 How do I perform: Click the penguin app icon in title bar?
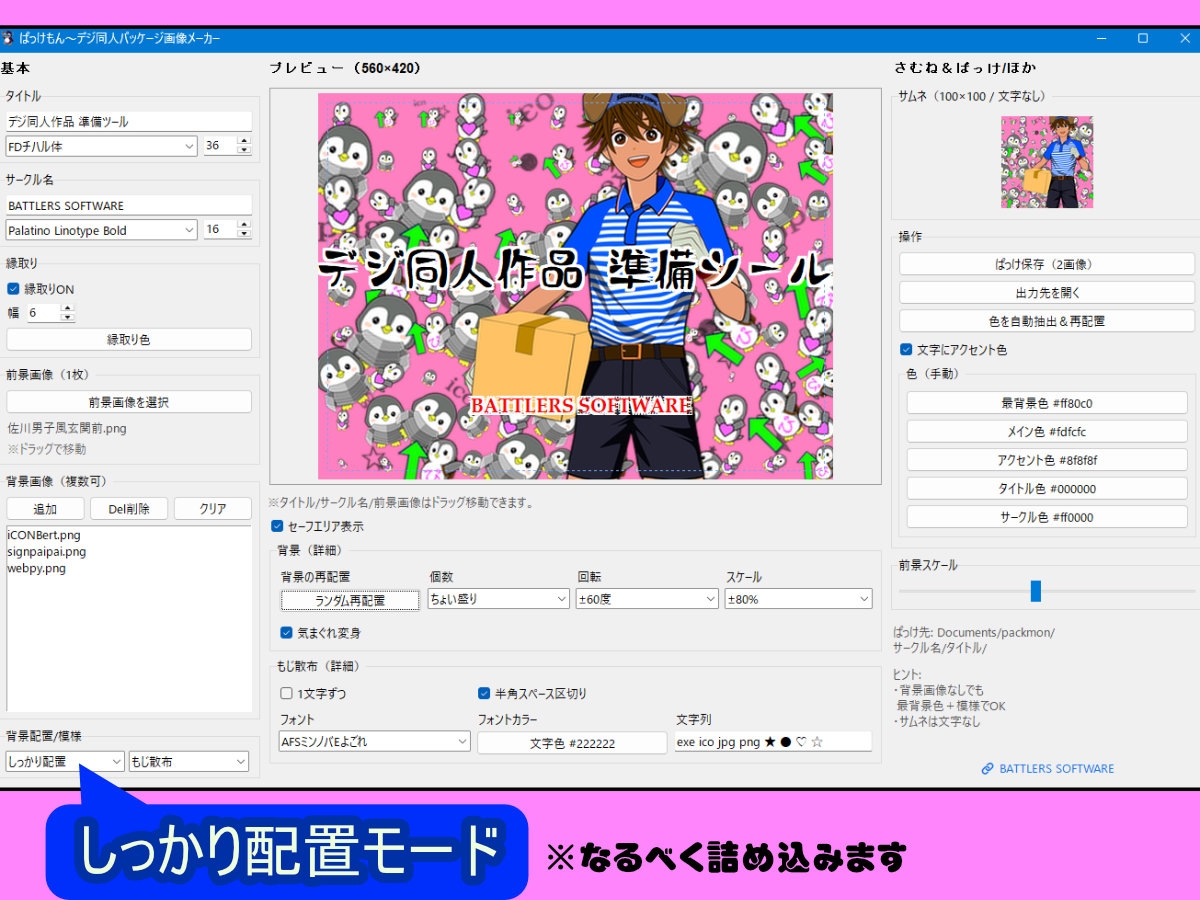(8, 38)
